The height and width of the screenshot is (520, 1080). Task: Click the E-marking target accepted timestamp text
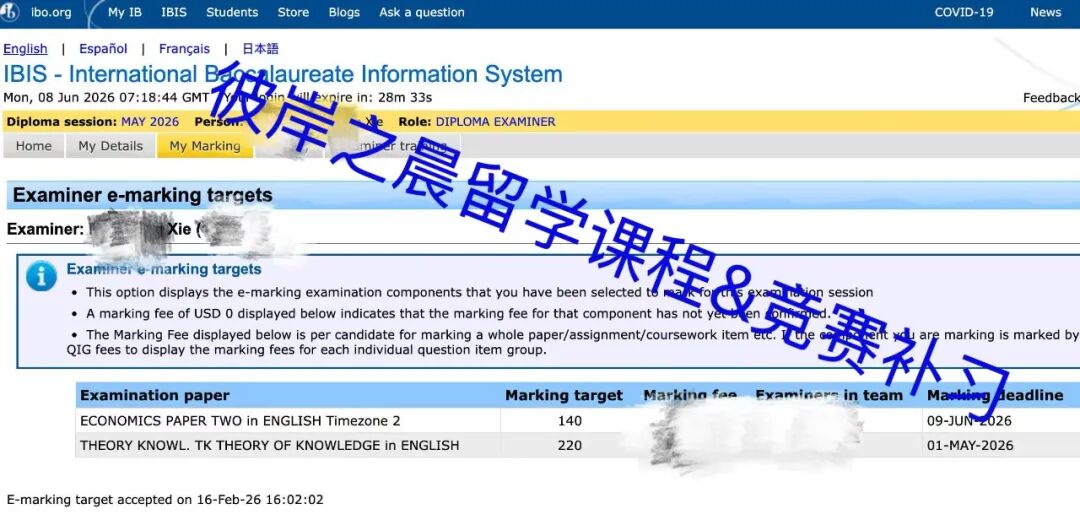pos(165,500)
